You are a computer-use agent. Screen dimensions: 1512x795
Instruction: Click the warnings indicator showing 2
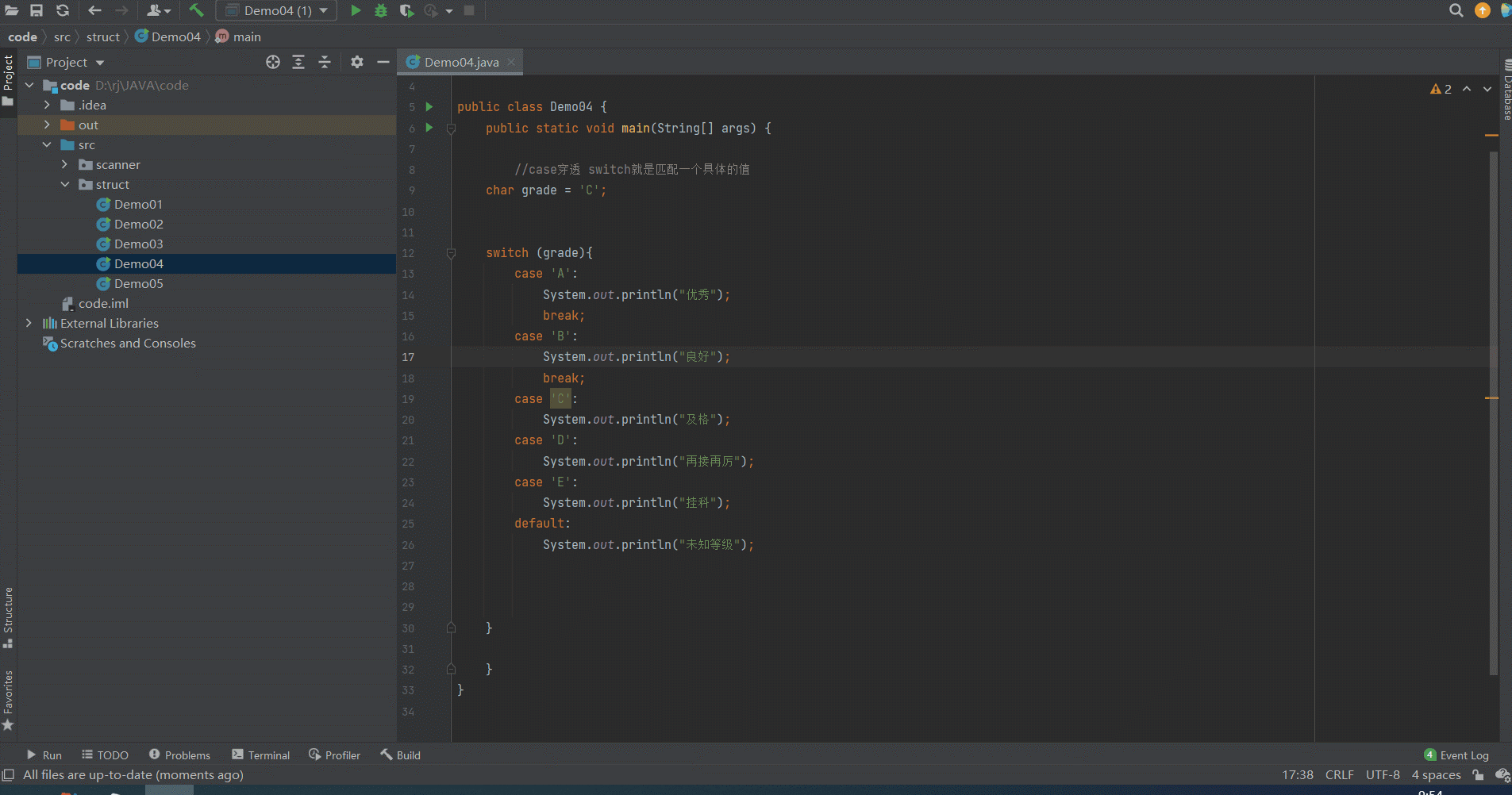pyautogui.click(x=1441, y=89)
